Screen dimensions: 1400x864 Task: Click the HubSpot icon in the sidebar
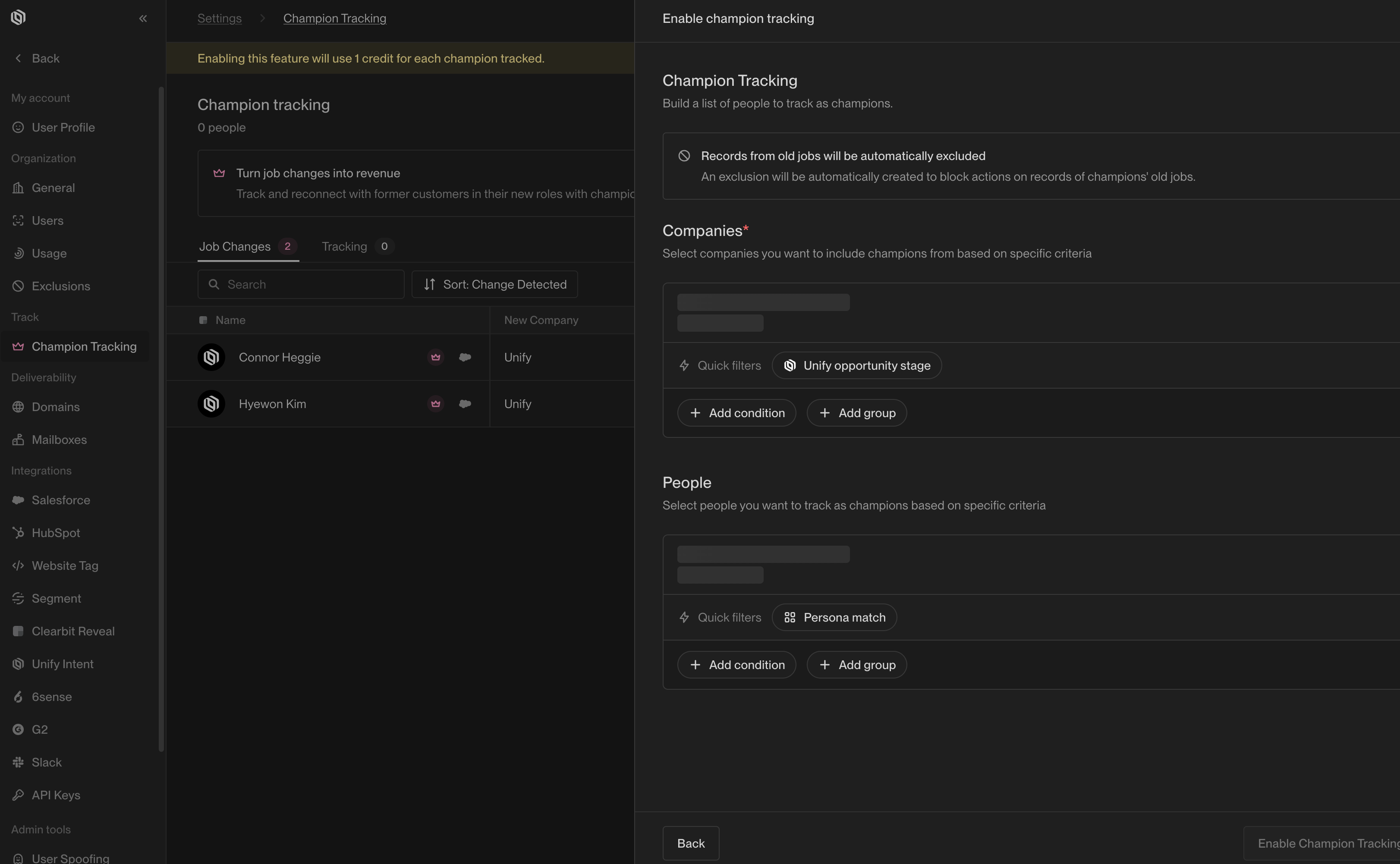pyautogui.click(x=18, y=533)
